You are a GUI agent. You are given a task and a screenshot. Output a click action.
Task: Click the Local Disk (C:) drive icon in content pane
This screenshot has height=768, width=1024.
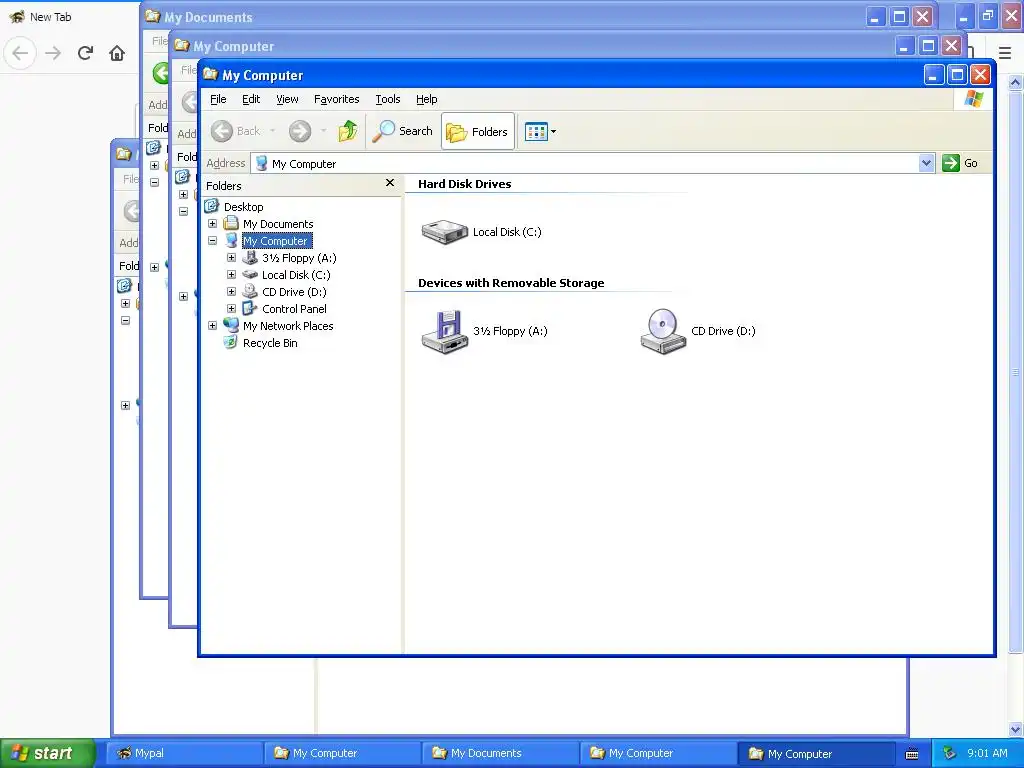coord(445,231)
